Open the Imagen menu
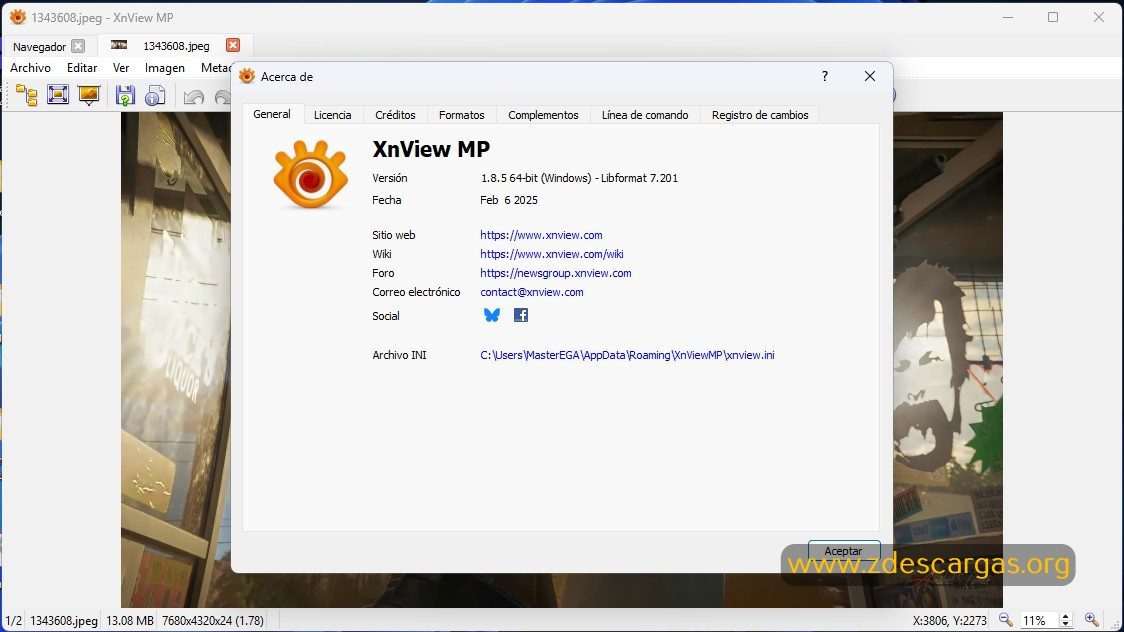Screen dimensions: 1124x632 pyautogui.click(x=165, y=68)
